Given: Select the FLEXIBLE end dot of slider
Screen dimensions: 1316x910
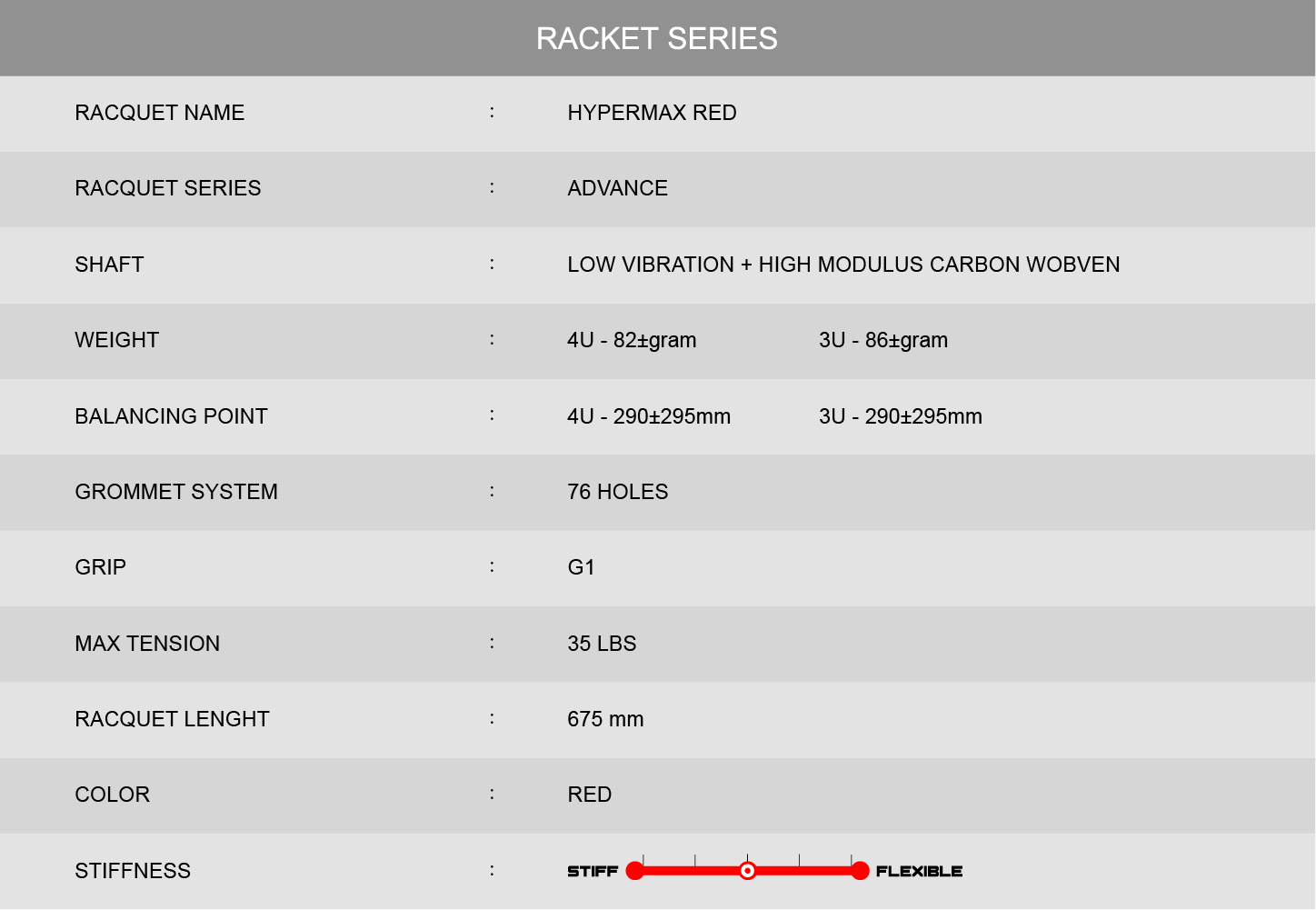Looking at the screenshot, I should (x=860, y=871).
